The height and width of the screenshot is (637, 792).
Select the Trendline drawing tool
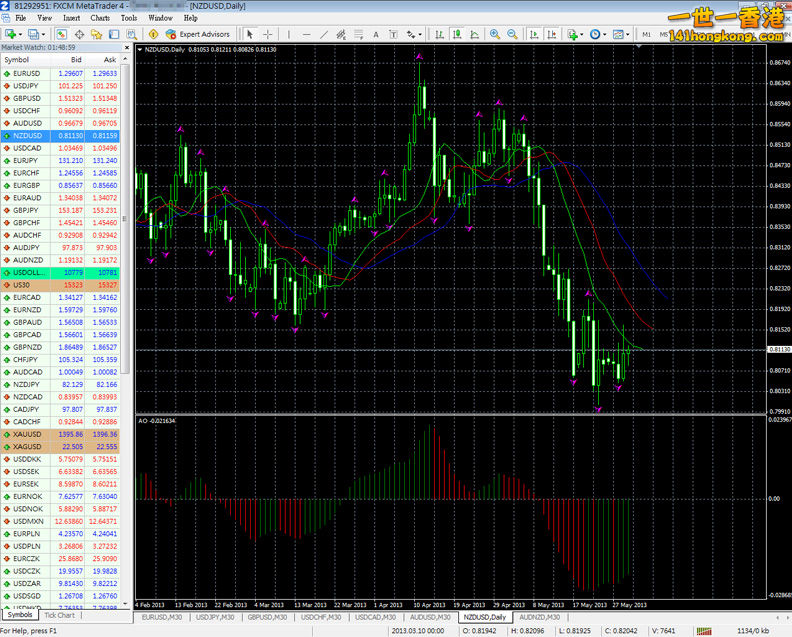pyautogui.click(x=324, y=34)
